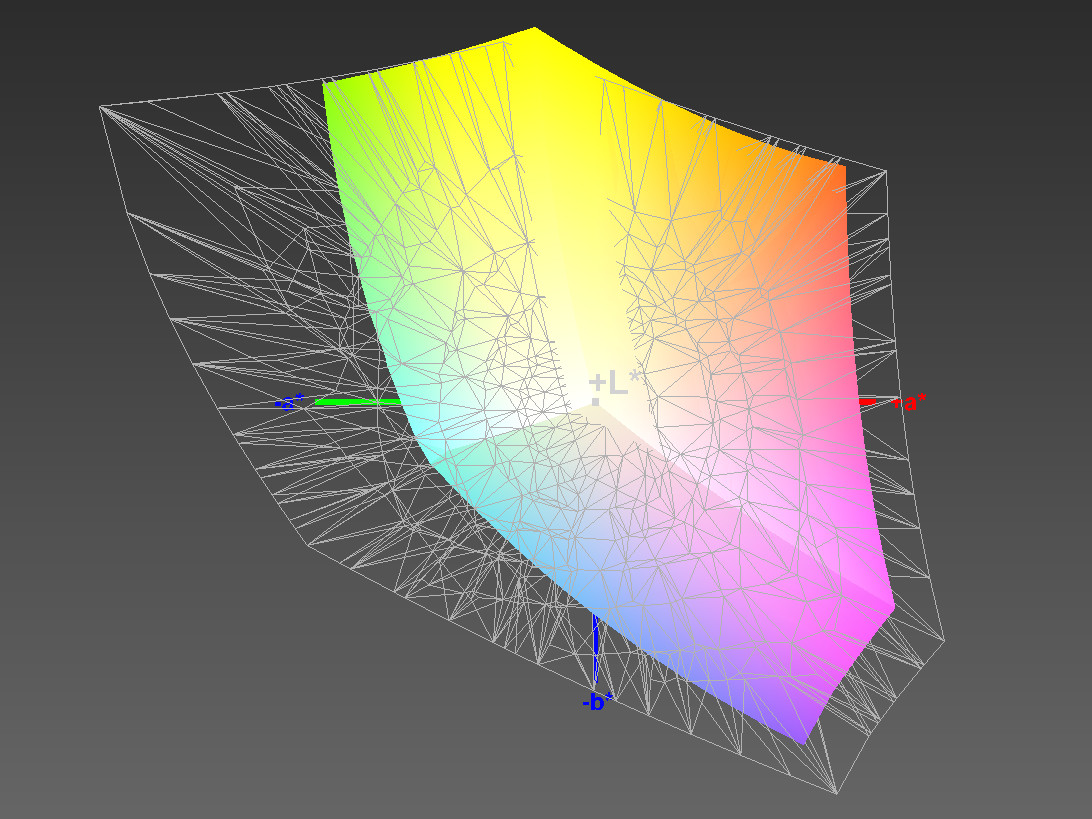The height and width of the screenshot is (819, 1092).
Task: Click the -a* green axis label
Action: (x=290, y=402)
